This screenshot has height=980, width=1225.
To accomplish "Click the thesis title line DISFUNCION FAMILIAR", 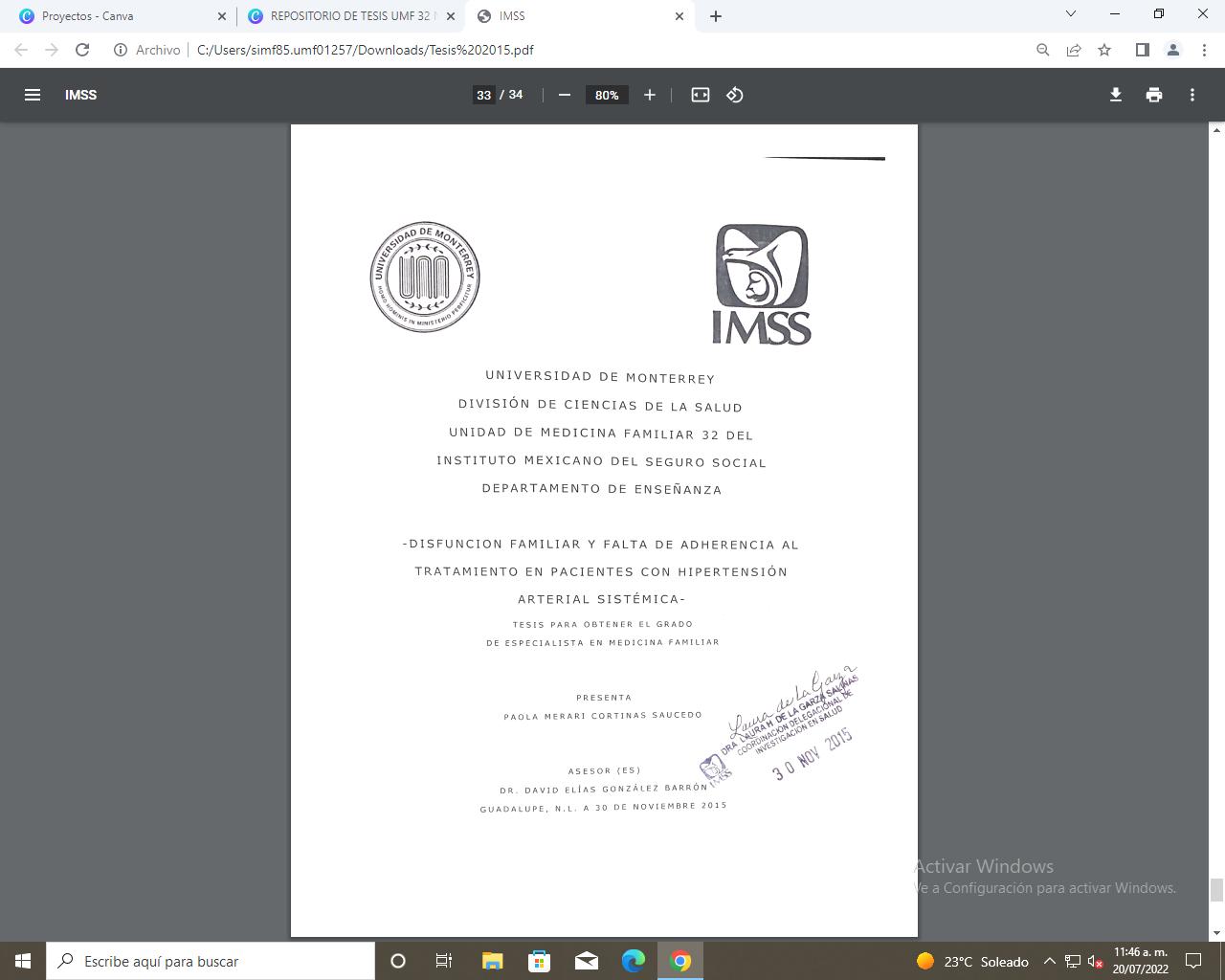I will click(601, 545).
